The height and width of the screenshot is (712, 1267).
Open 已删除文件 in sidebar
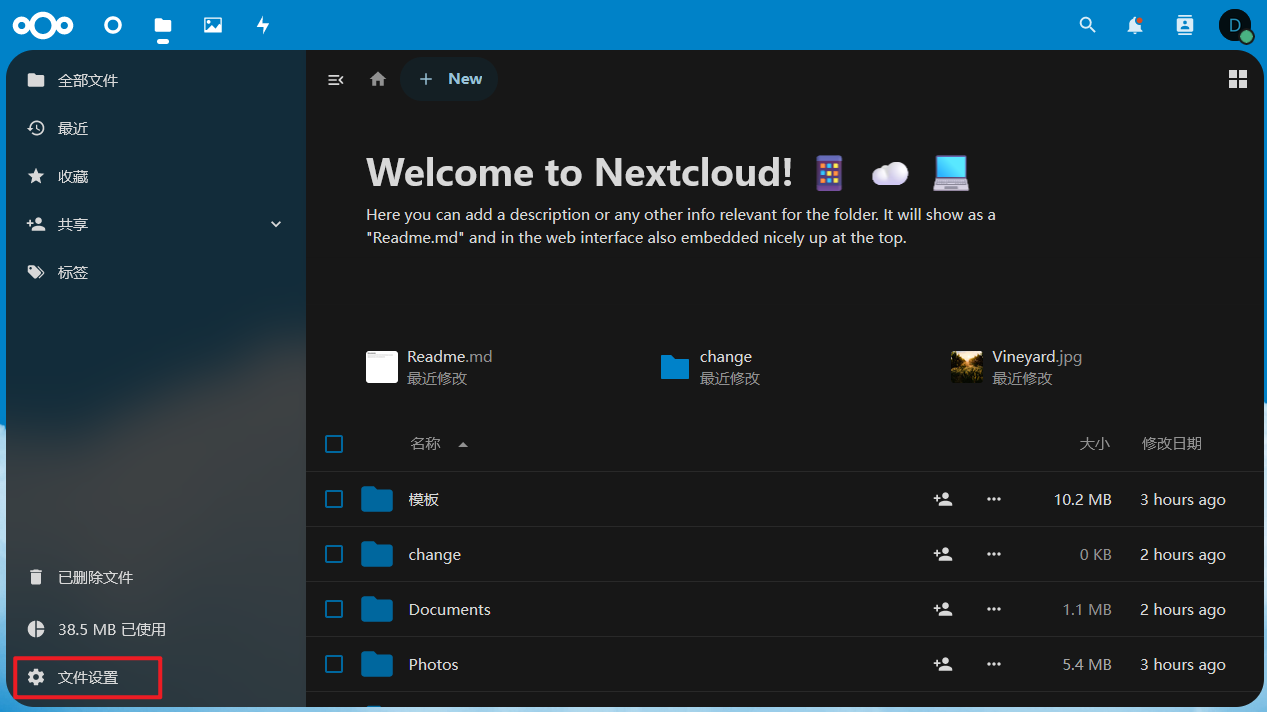pyautogui.click(x=156, y=577)
